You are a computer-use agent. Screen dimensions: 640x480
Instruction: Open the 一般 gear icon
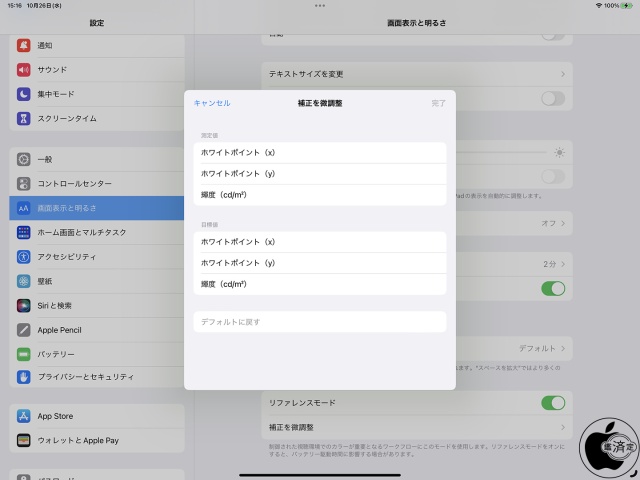[x=24, y=159]
